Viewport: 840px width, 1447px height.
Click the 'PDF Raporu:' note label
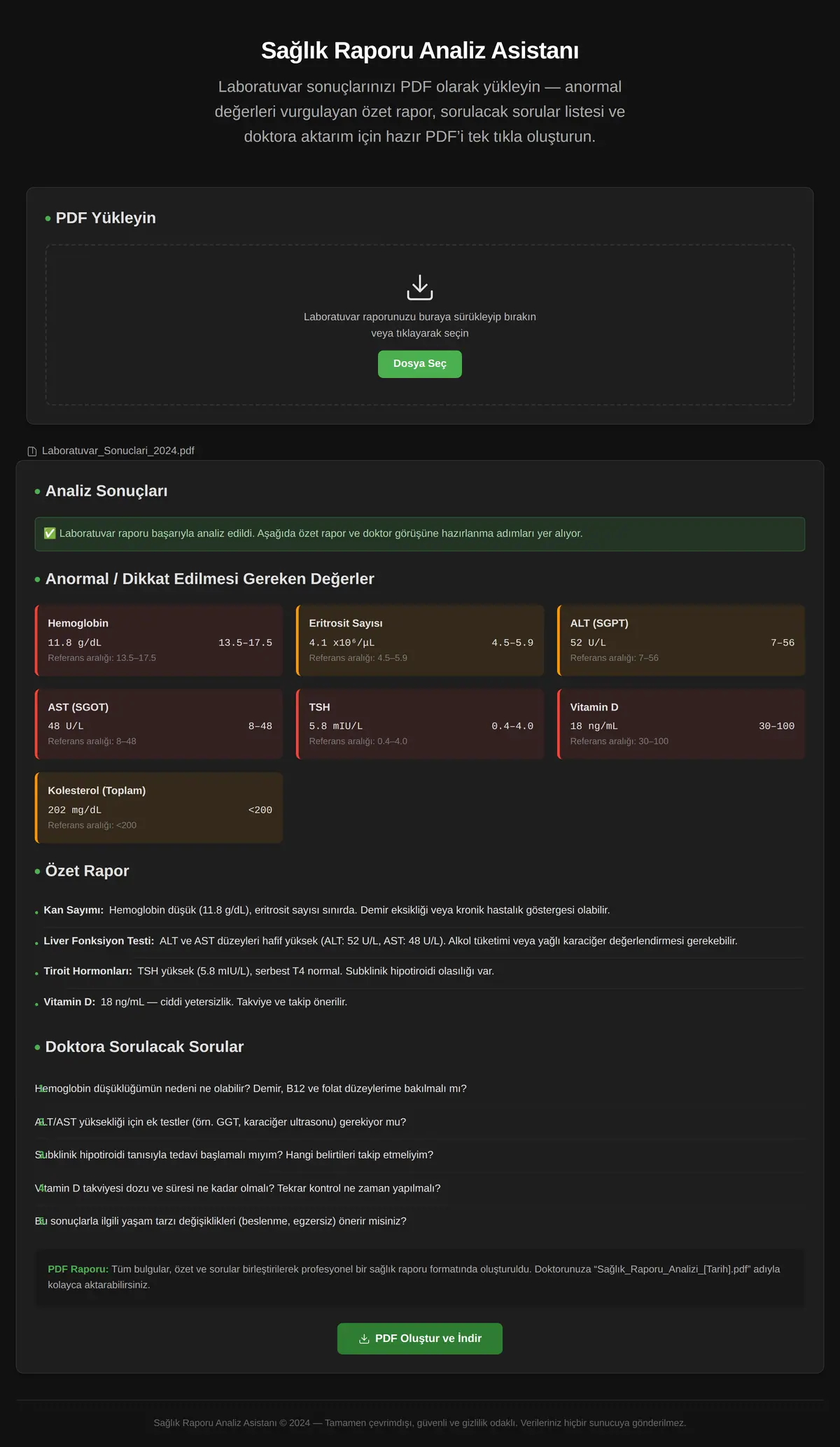tap(78, 1269)
